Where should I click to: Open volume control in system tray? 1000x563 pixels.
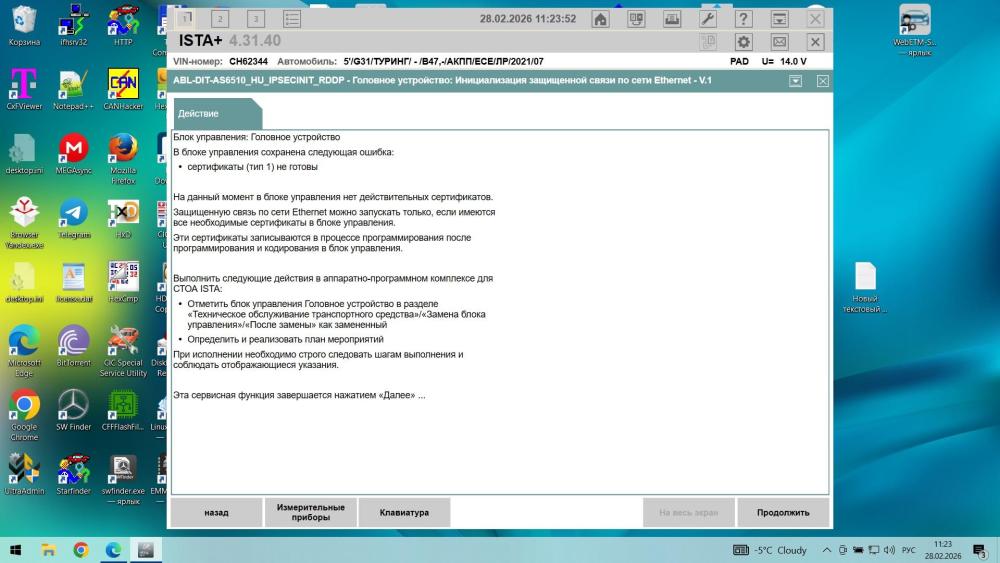tap(889, 550)
